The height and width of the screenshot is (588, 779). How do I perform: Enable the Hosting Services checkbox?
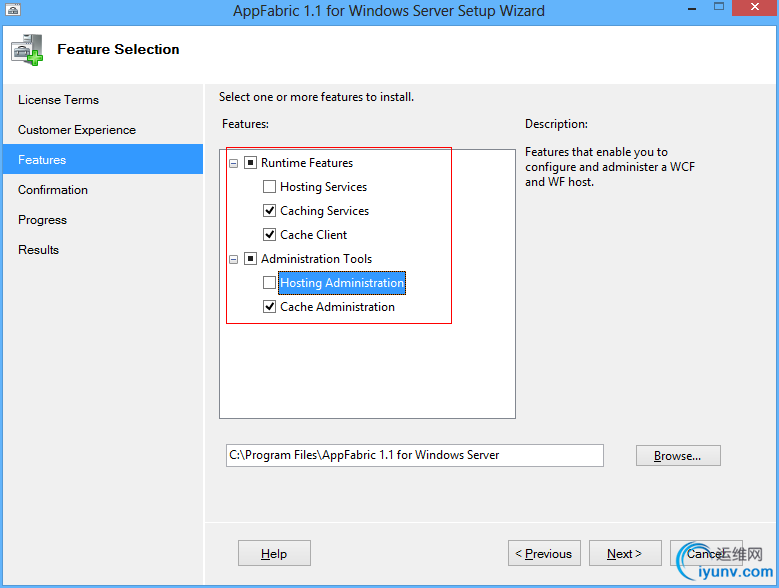269,187
